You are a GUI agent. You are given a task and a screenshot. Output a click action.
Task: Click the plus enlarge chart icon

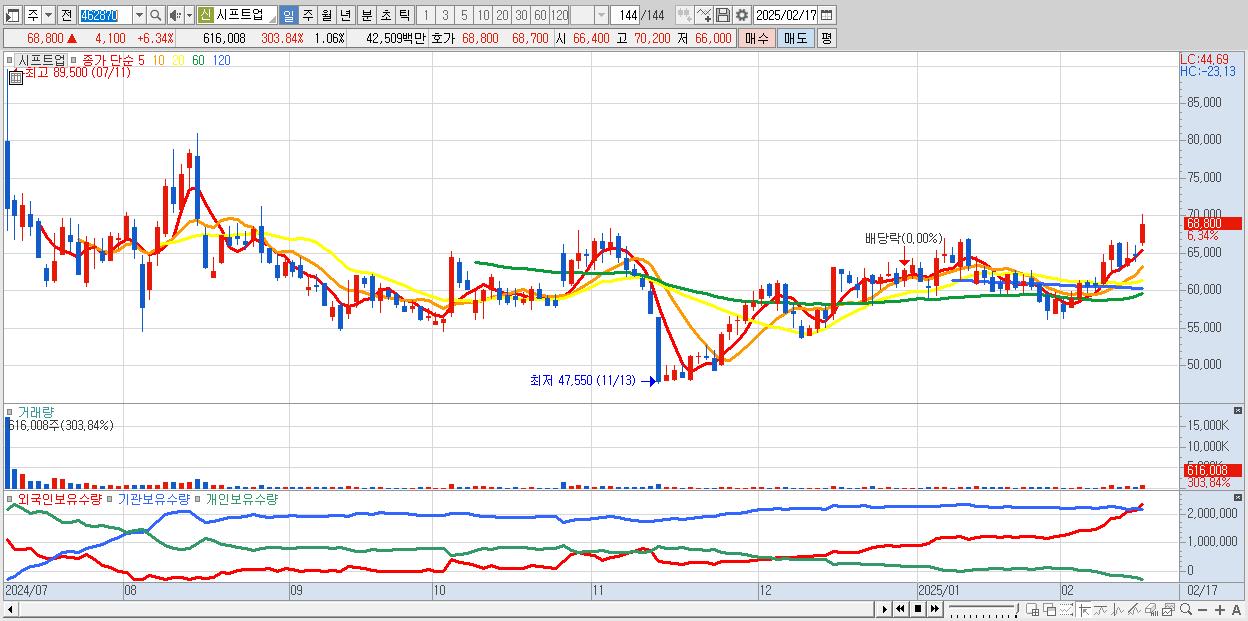(1220, 609)
